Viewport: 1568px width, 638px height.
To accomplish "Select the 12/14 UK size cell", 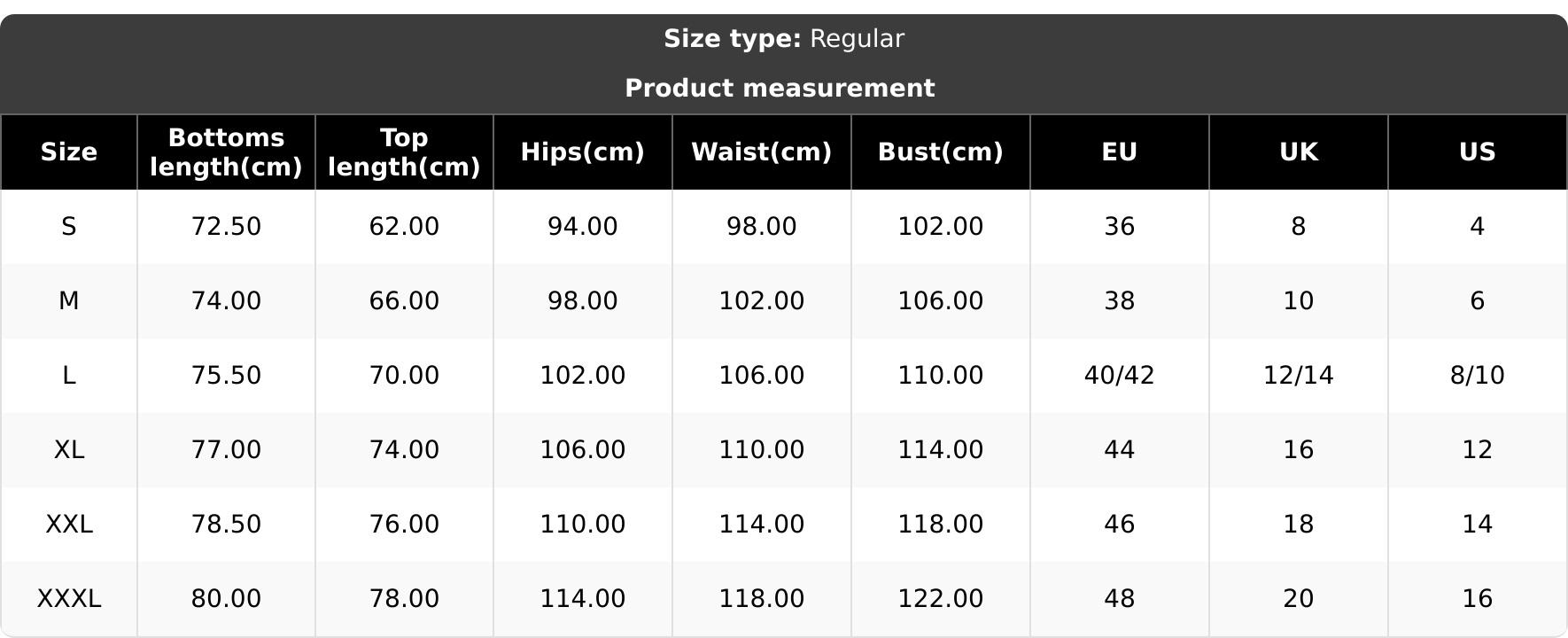I will point(1298,376).
